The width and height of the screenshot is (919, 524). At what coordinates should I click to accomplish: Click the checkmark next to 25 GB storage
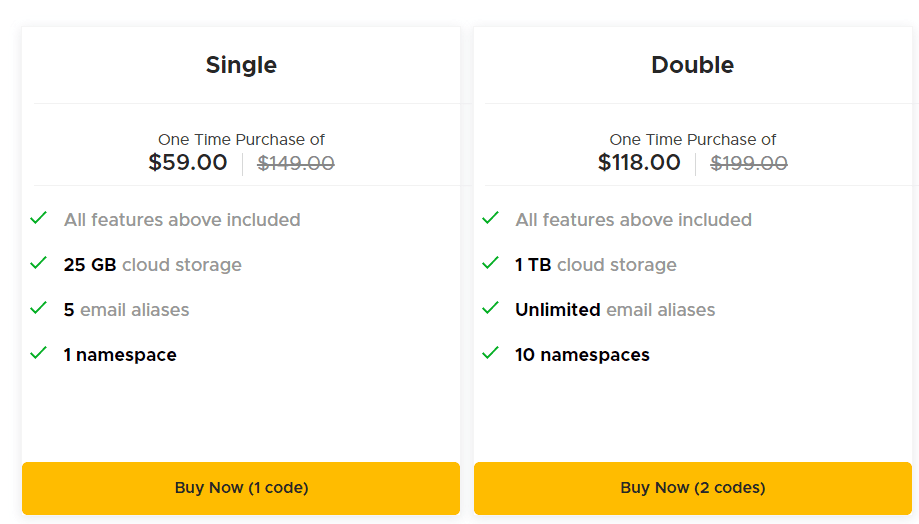39,263
